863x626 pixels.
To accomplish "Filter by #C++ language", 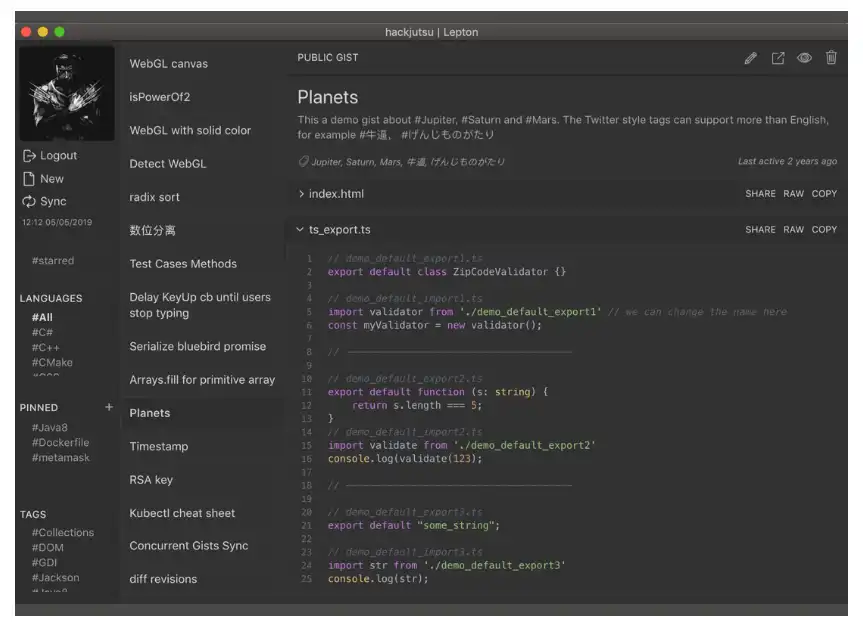I will [46, 347].
